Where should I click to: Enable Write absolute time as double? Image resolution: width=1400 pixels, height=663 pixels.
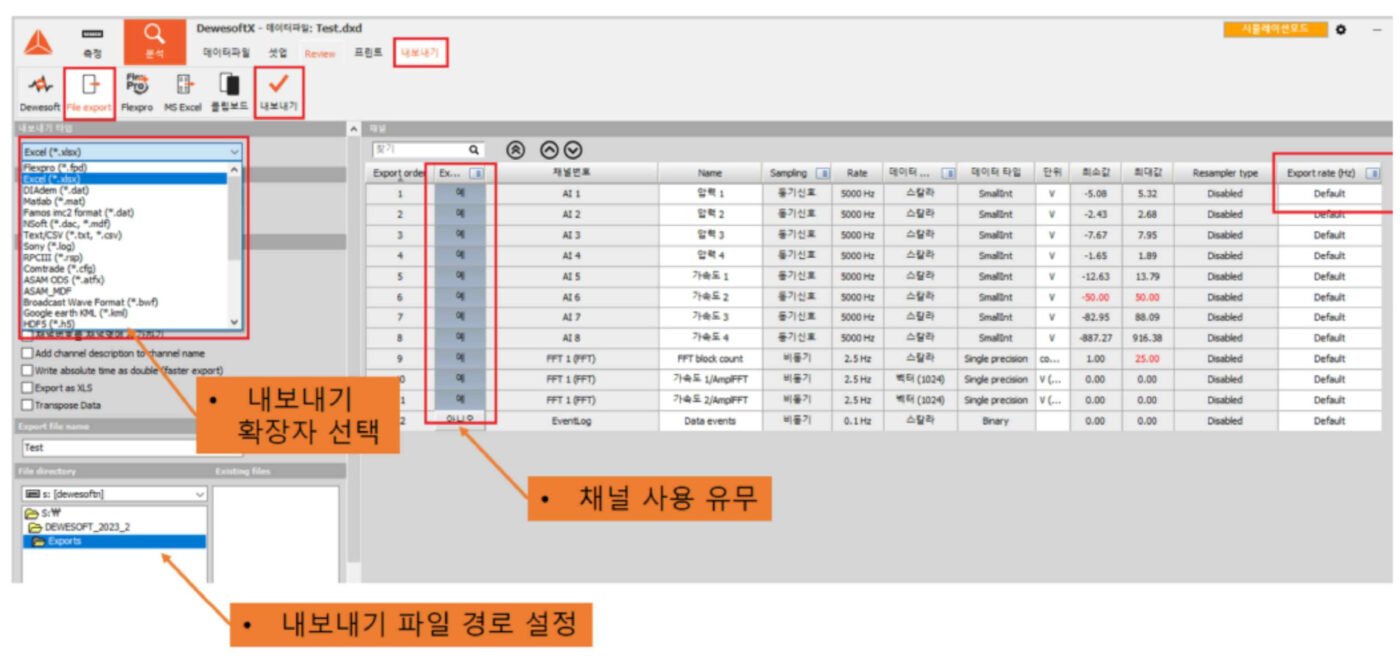pos(27,370)
